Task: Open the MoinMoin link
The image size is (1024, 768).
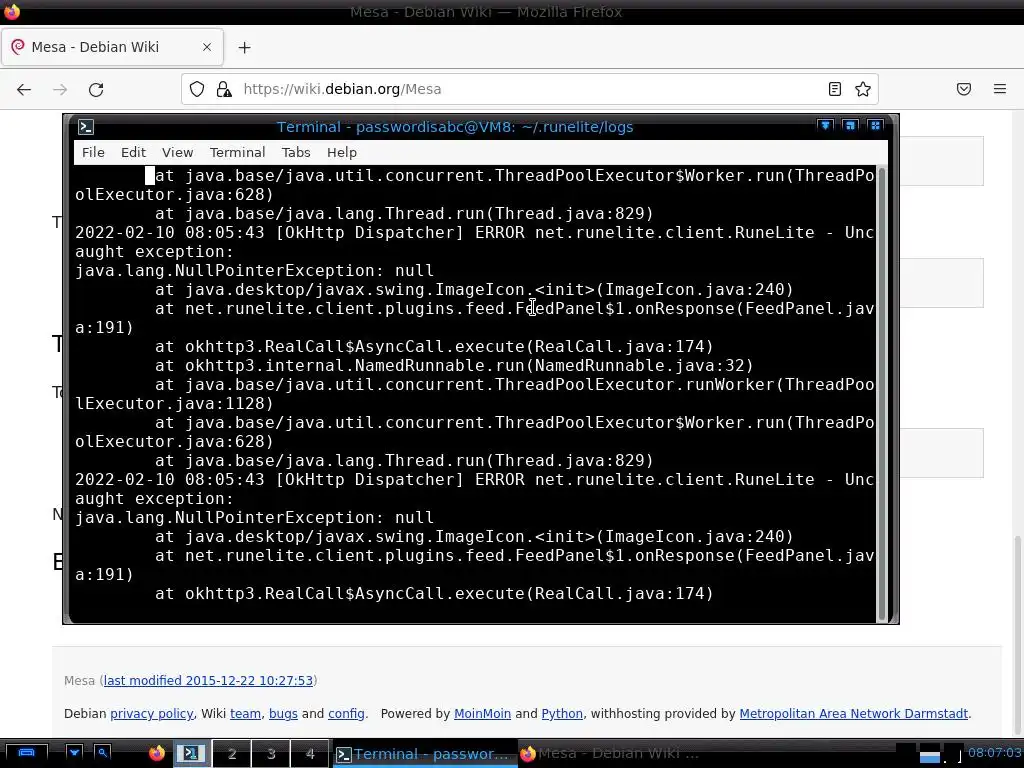Action: pyautogui.click(x=482, y=714)
